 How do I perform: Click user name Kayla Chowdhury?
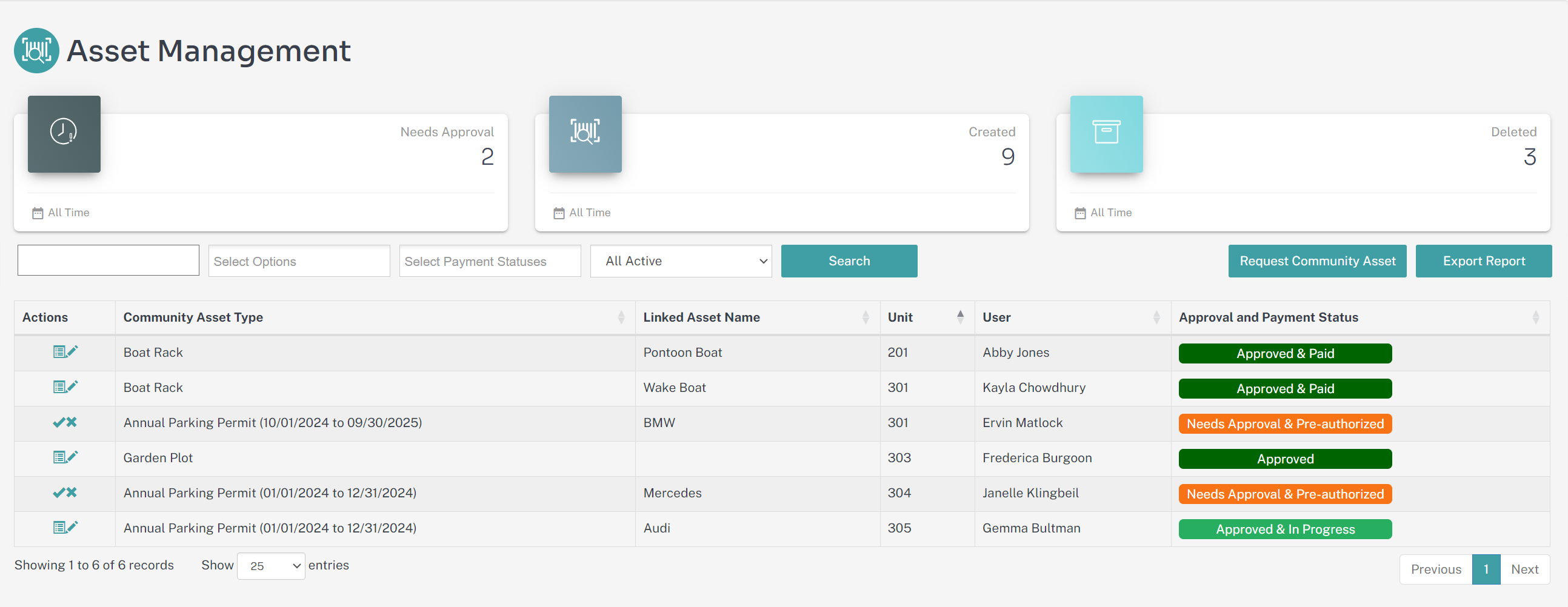1033,388
